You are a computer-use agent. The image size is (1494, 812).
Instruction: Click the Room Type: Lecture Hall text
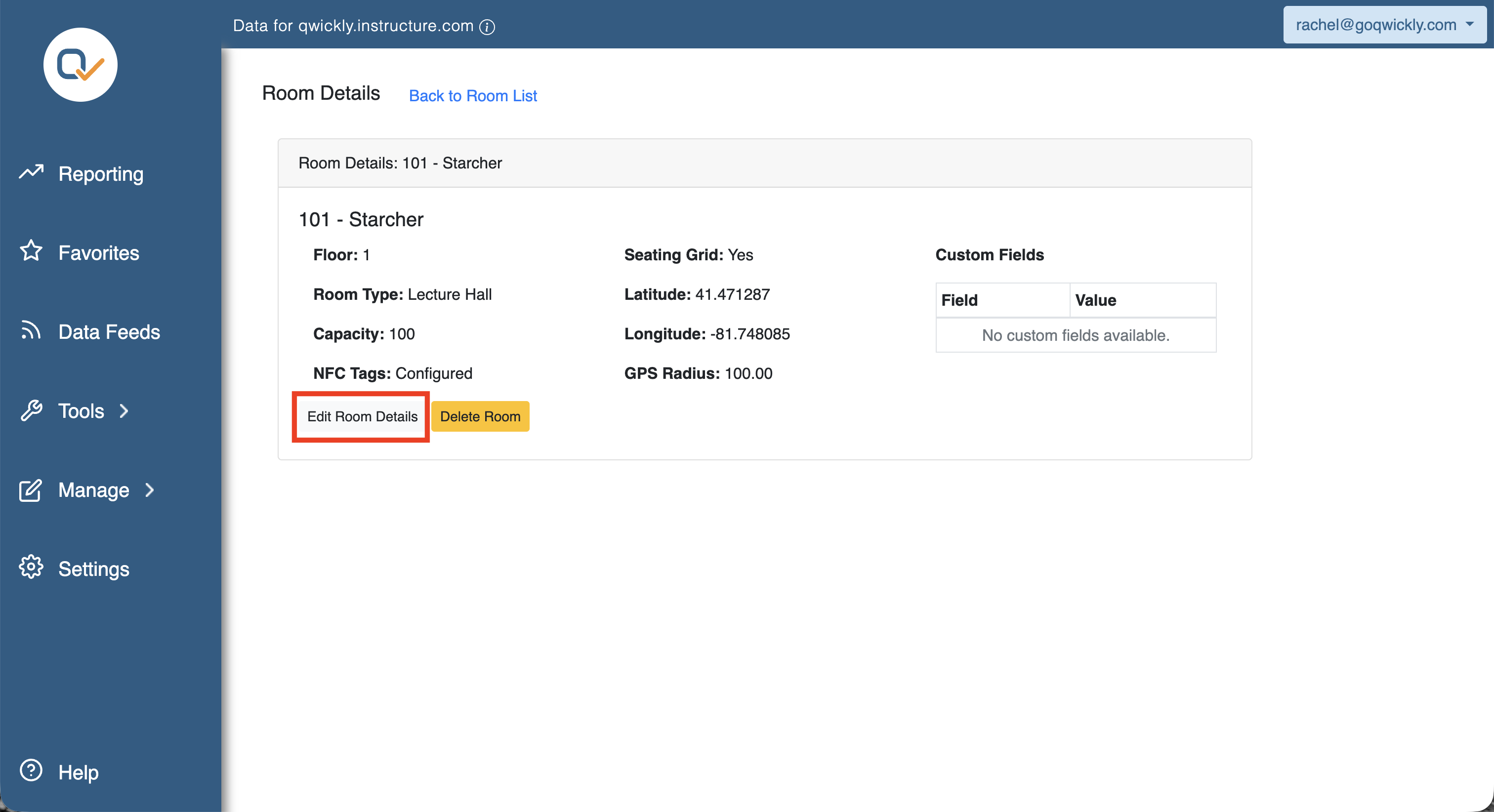click(403, 295)
